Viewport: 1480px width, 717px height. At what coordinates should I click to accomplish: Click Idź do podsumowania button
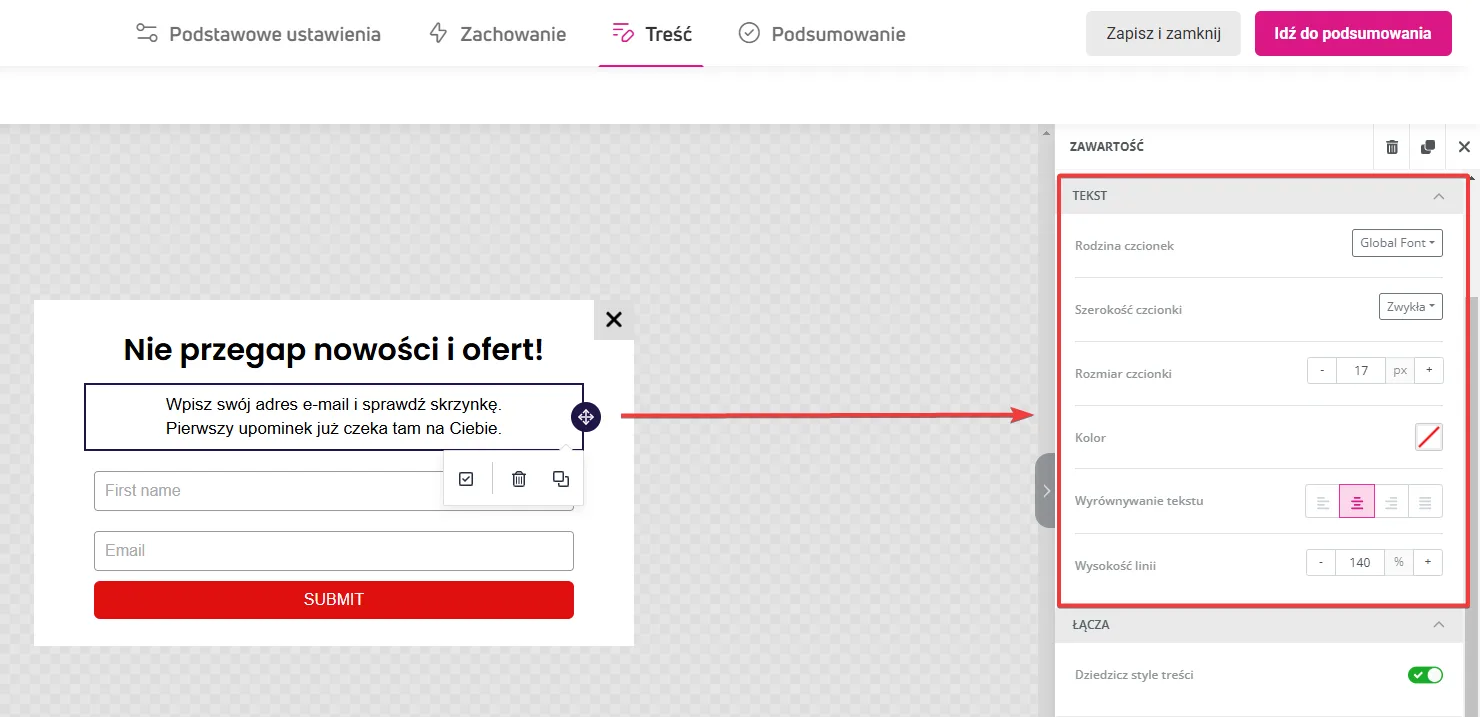(1352, 34)
